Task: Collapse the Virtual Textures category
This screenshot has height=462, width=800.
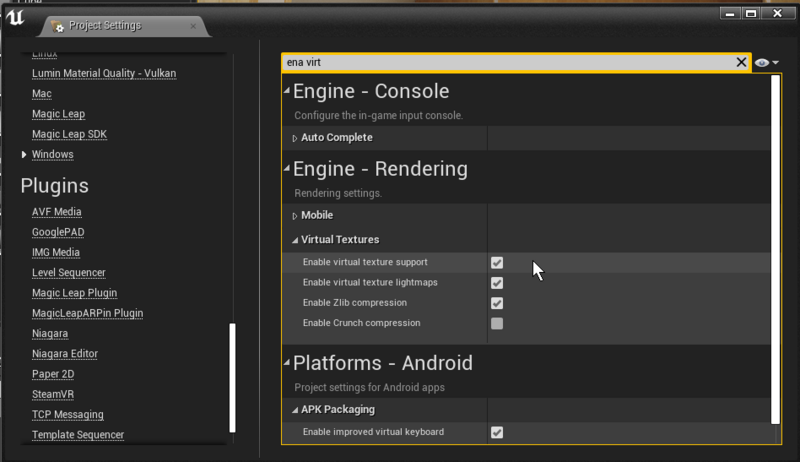Action: [x=295, y=240]
